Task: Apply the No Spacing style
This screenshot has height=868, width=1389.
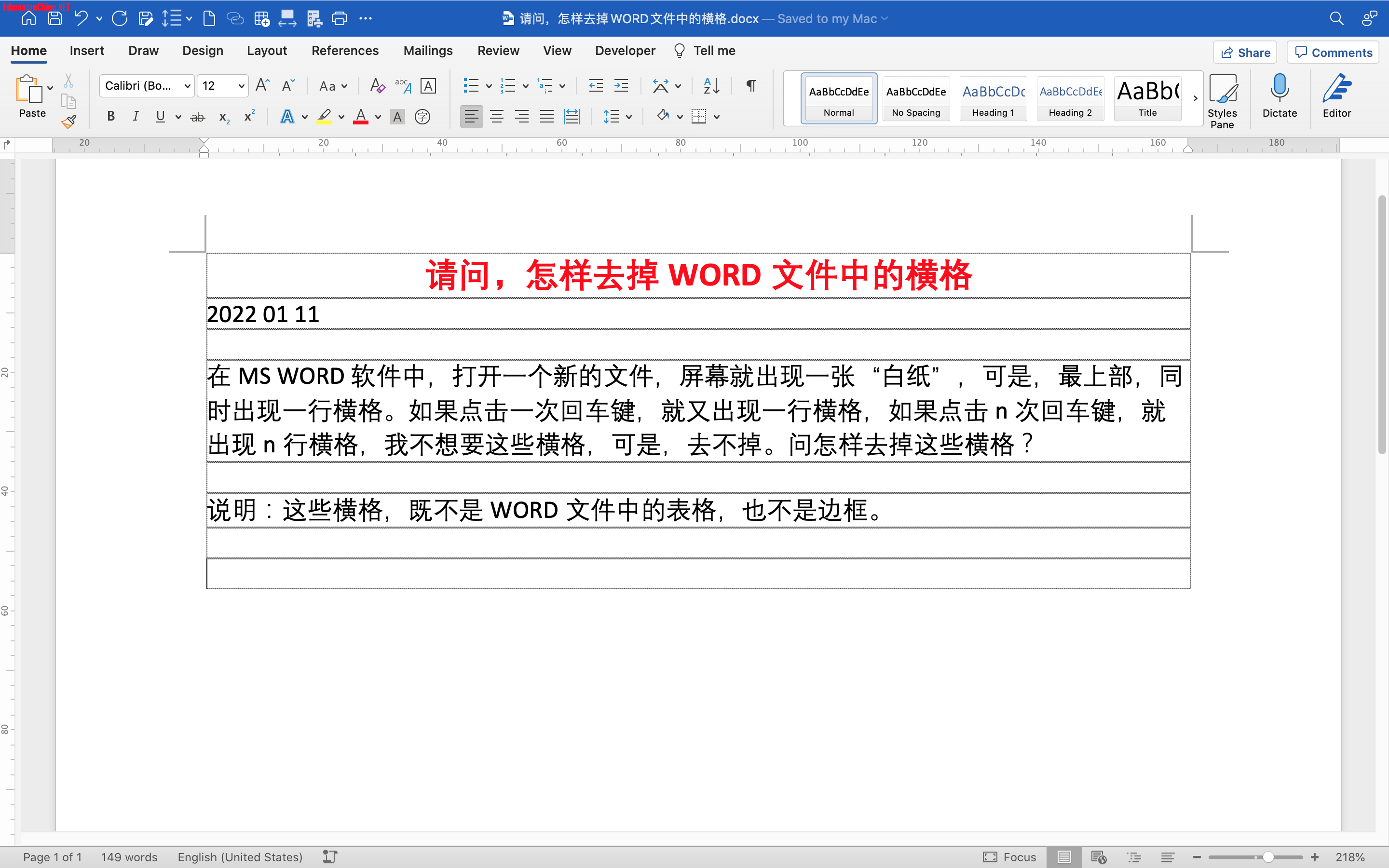Action: tap(916, 98)
